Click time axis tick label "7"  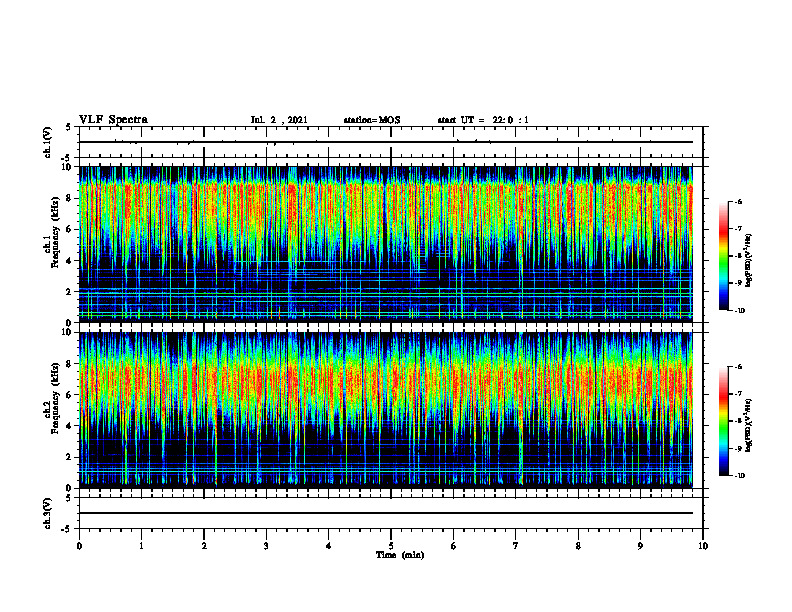(x=516, y=546)
